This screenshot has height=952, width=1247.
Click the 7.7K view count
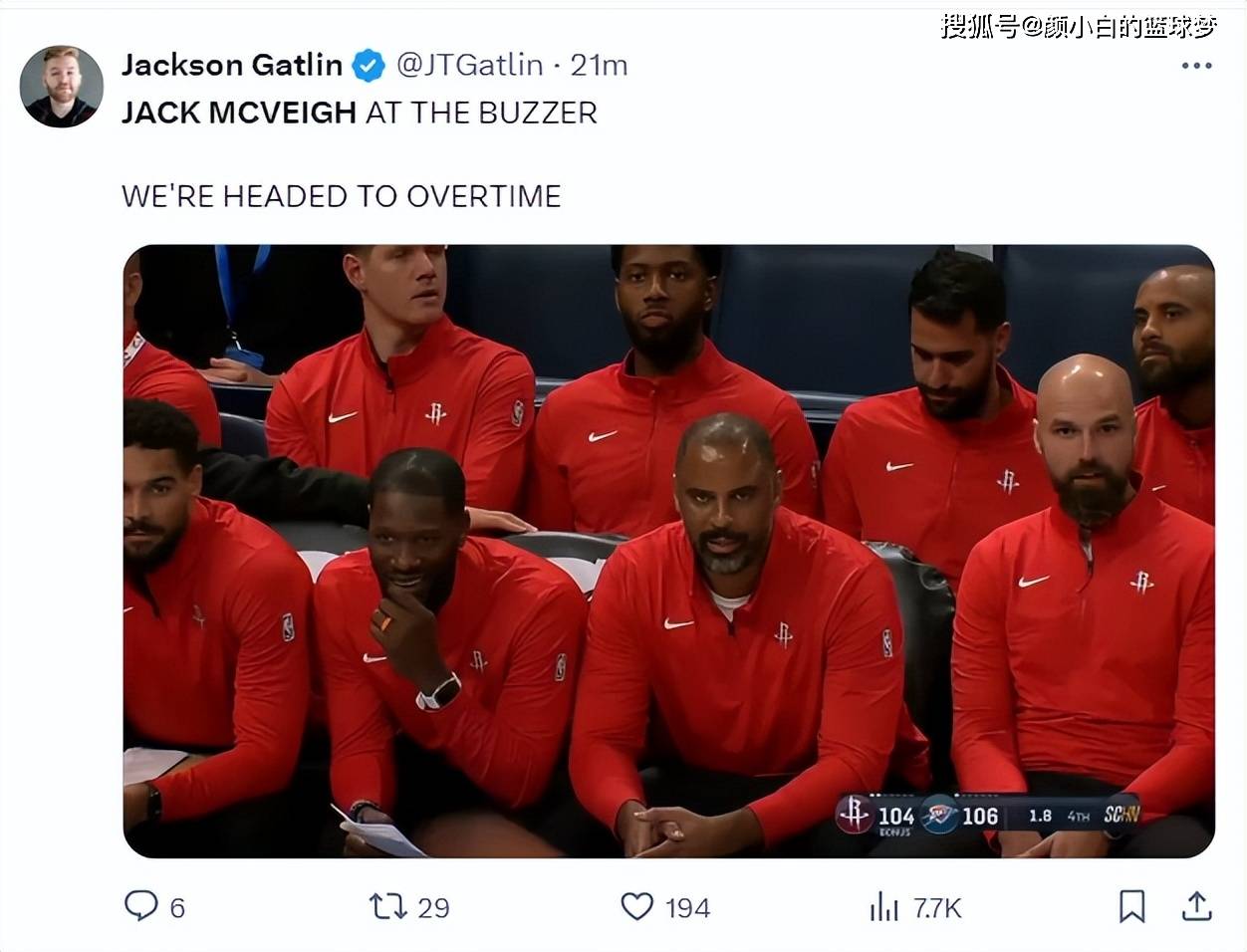(x=937, y=908)
